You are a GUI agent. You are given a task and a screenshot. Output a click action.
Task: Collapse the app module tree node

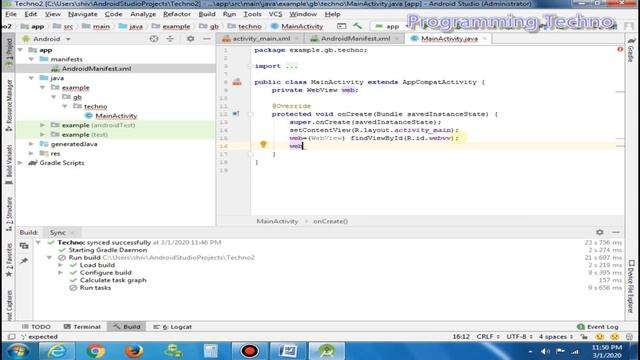point(20,50)
